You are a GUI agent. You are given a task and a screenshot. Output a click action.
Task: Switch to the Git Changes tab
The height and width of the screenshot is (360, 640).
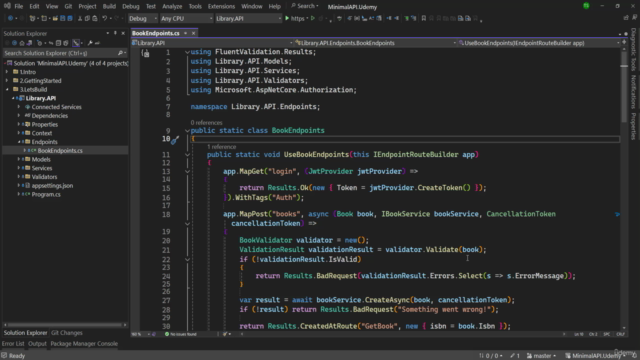coord(67,333)
